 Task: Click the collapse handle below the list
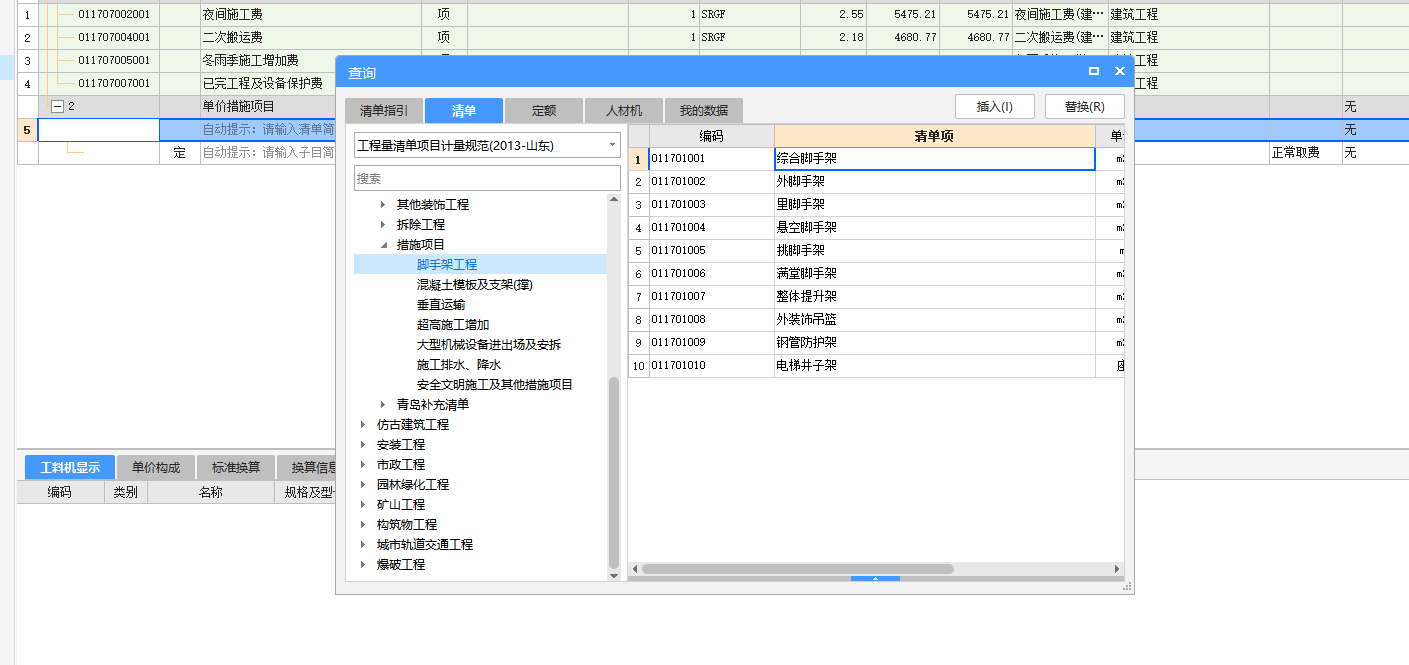click(874, 579)
